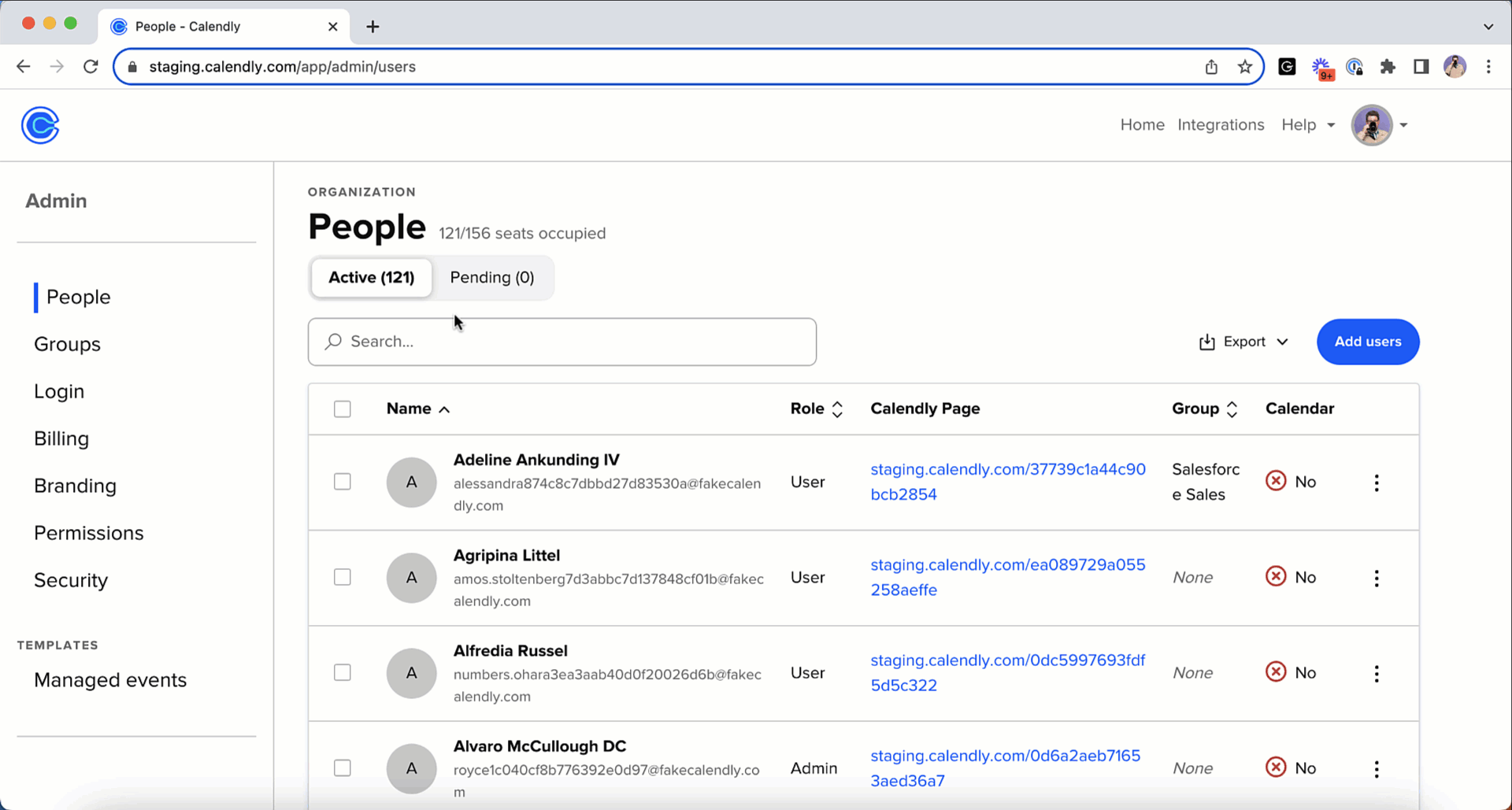
Task: Open the browser extensions puzzle icon
Action: click(1388, 67)
